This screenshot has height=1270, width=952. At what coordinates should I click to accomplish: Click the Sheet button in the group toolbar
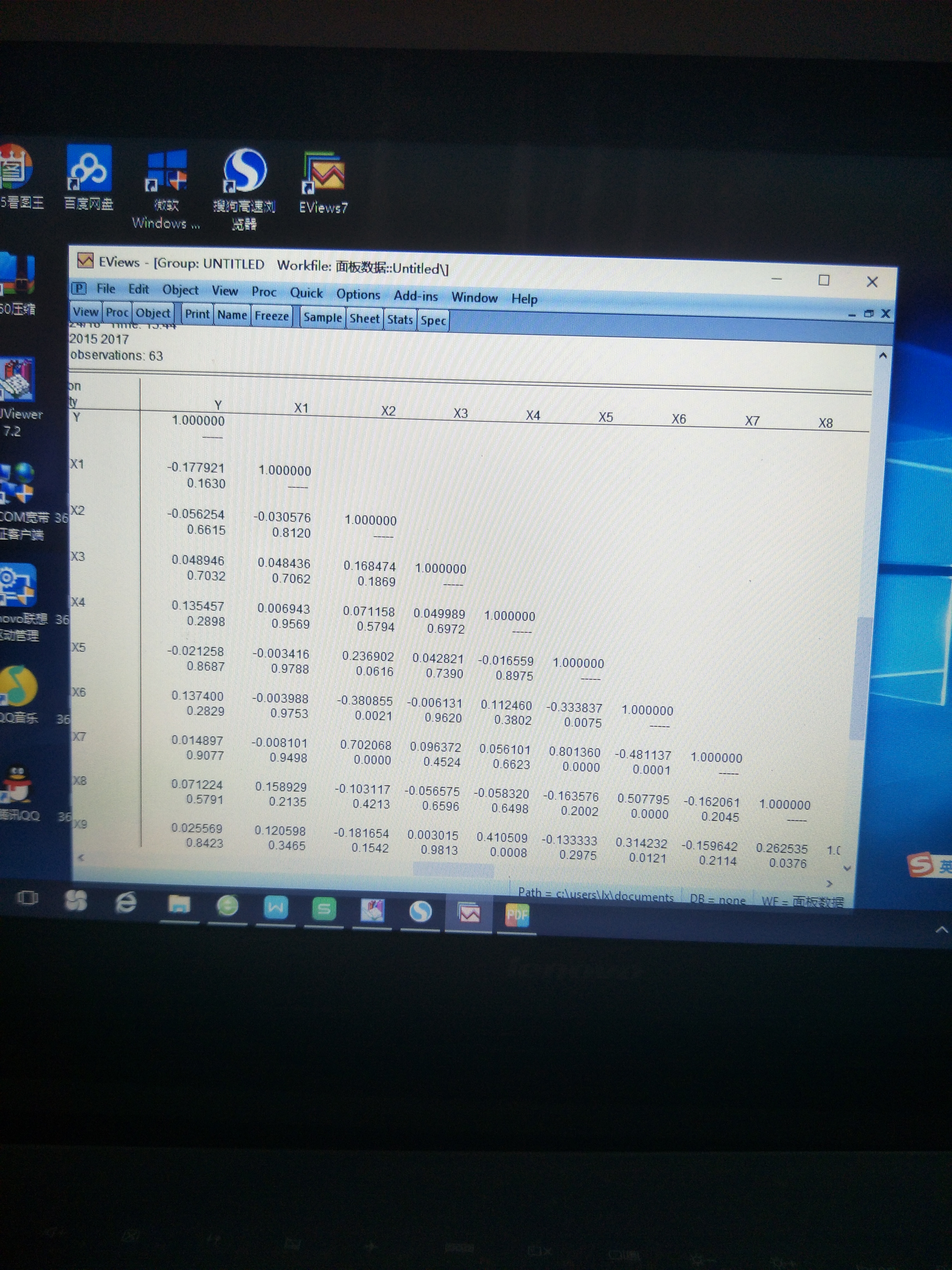[x=364, y=319]
